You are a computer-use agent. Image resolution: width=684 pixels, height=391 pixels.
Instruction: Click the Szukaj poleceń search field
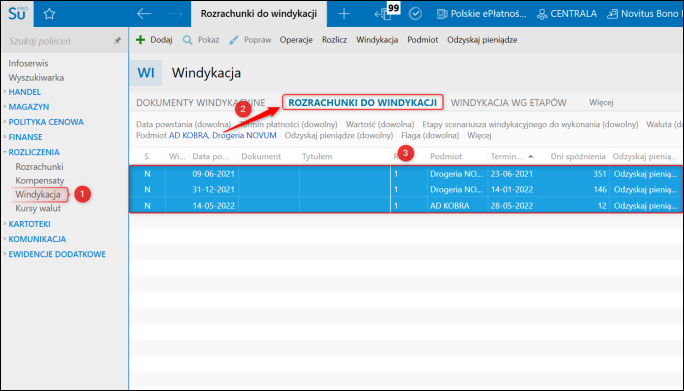59,41
